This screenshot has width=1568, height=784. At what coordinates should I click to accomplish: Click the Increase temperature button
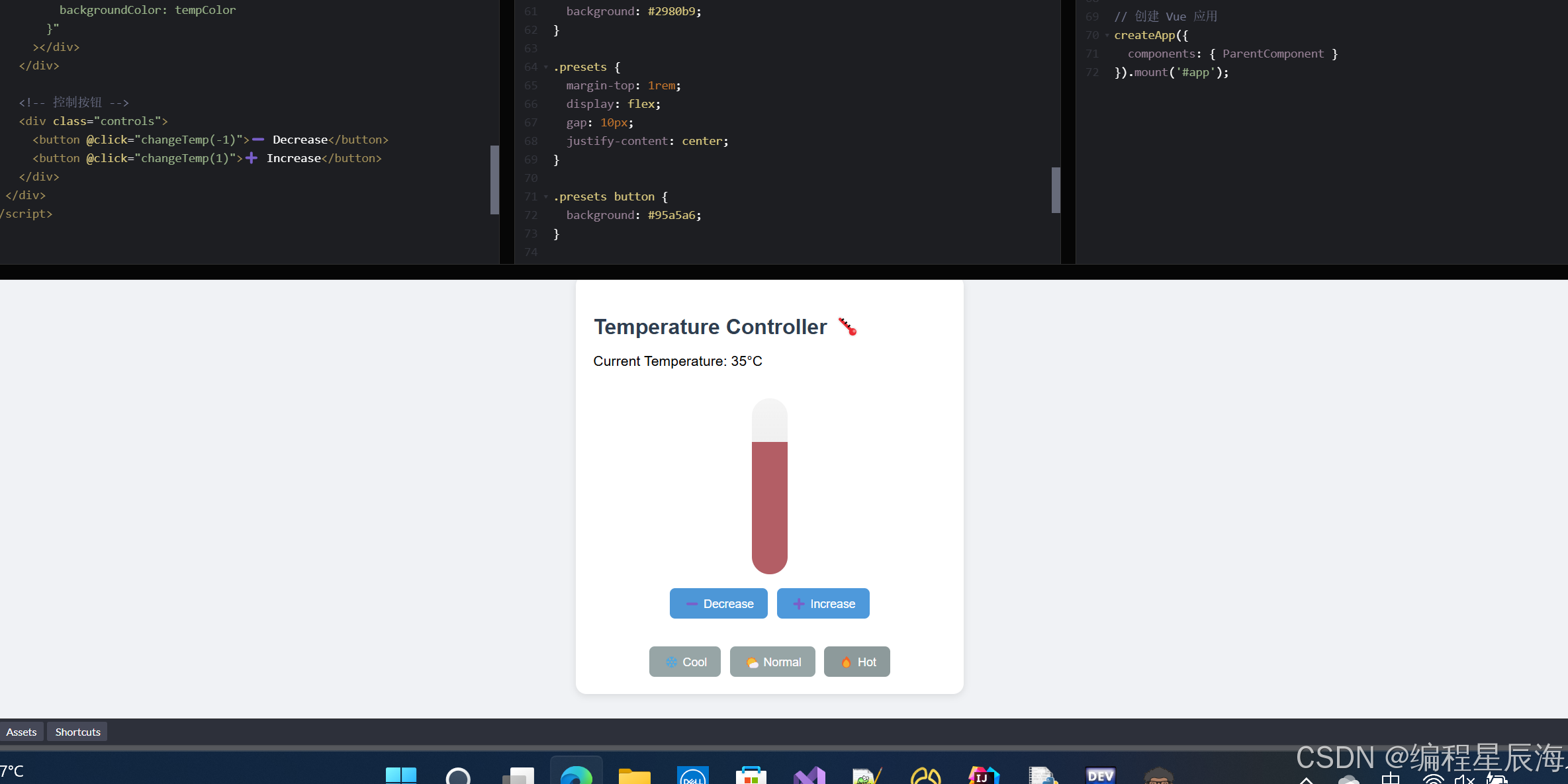[823, 603]
